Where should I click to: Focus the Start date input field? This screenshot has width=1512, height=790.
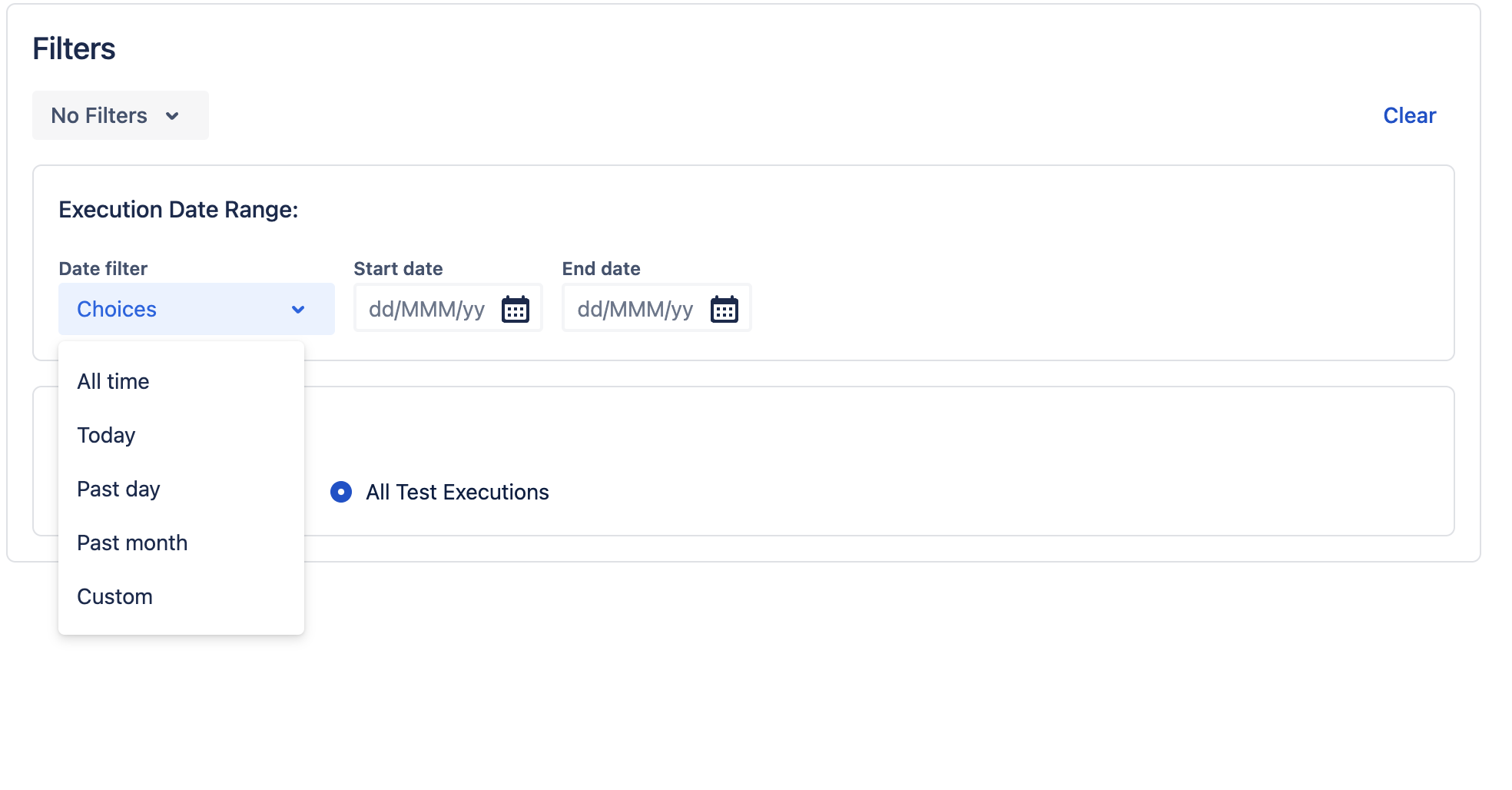[x=427, y=309]
